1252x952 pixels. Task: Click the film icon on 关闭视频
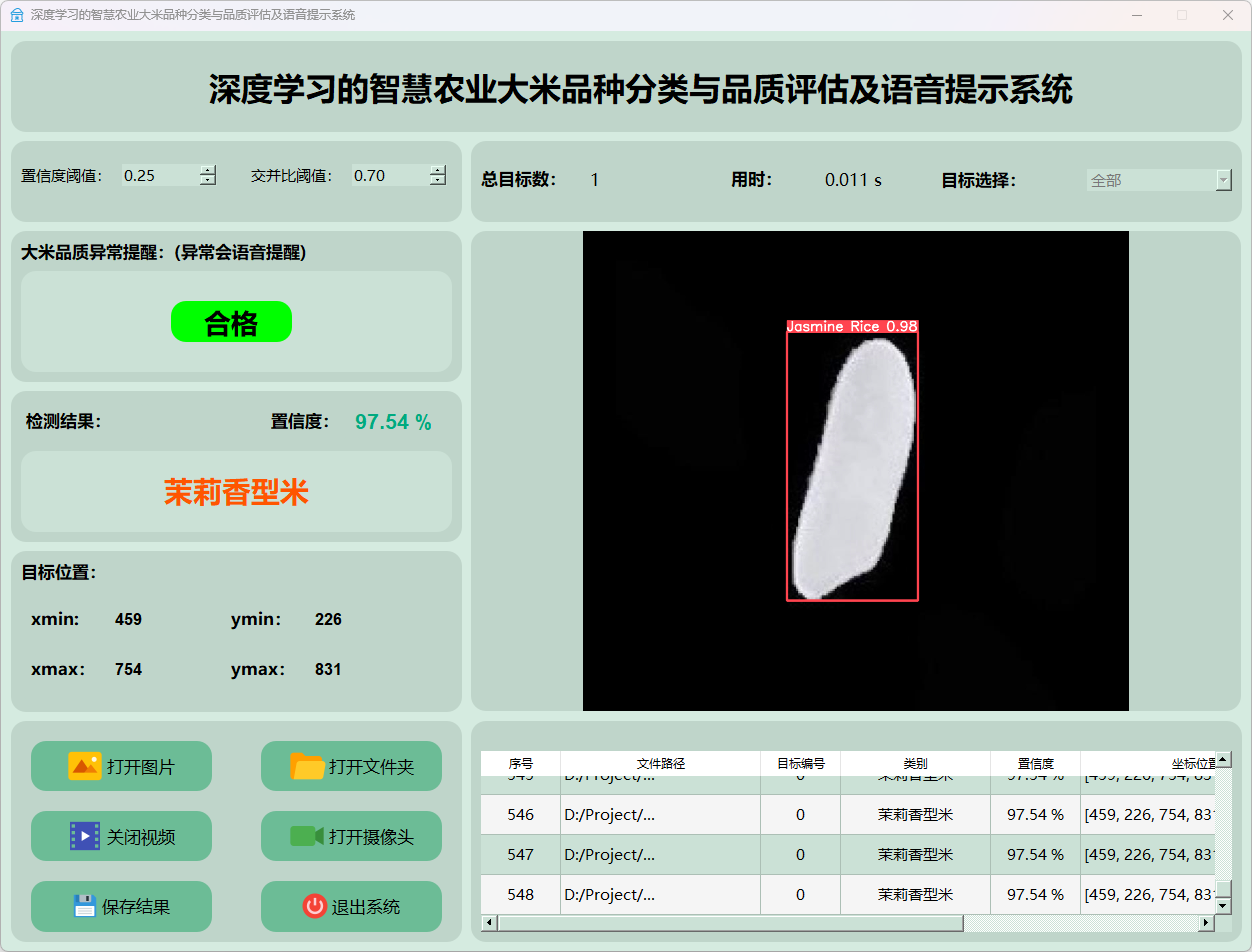85,836
